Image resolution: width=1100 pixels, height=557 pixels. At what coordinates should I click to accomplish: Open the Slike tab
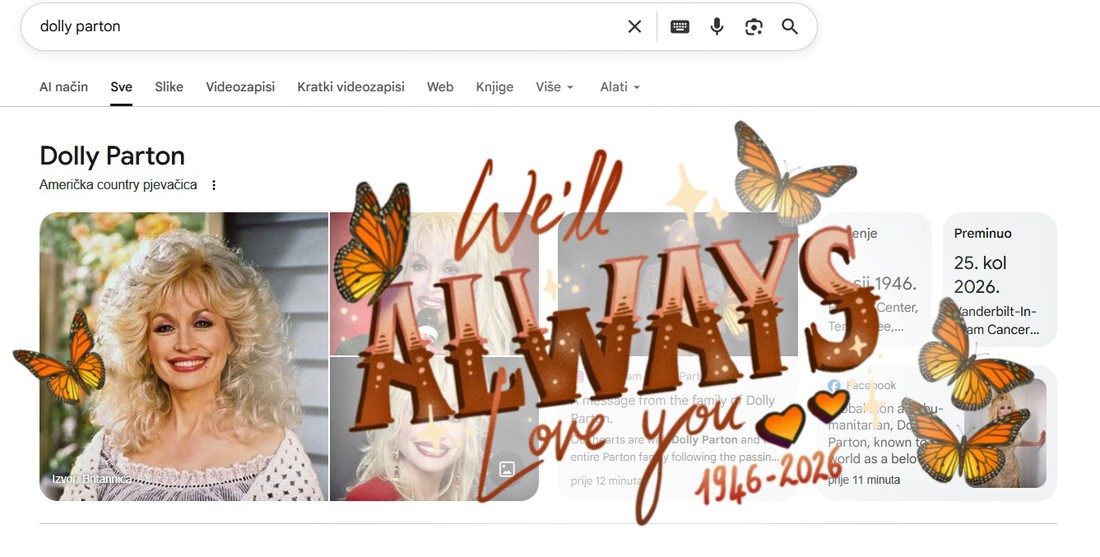[x=169, y=87]
